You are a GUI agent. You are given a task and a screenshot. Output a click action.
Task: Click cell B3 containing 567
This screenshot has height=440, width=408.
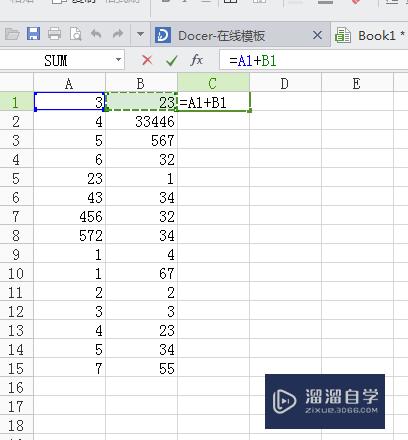coord(141,139)
